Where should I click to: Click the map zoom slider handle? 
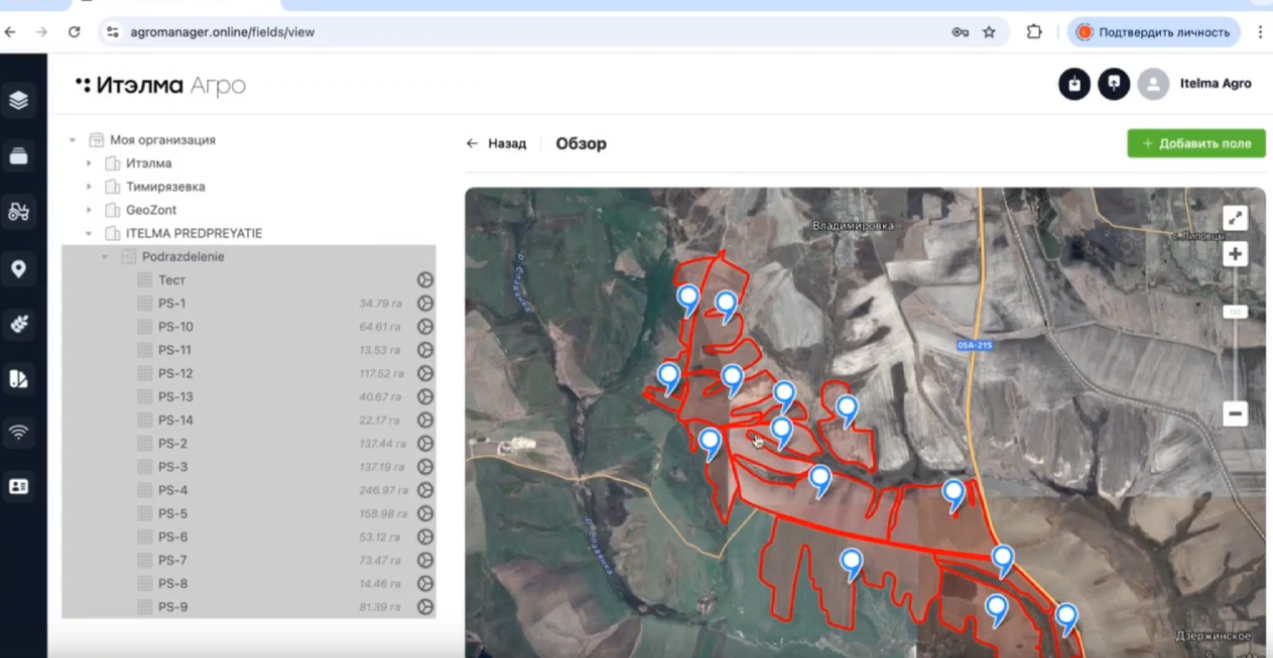coord(1235,312)
